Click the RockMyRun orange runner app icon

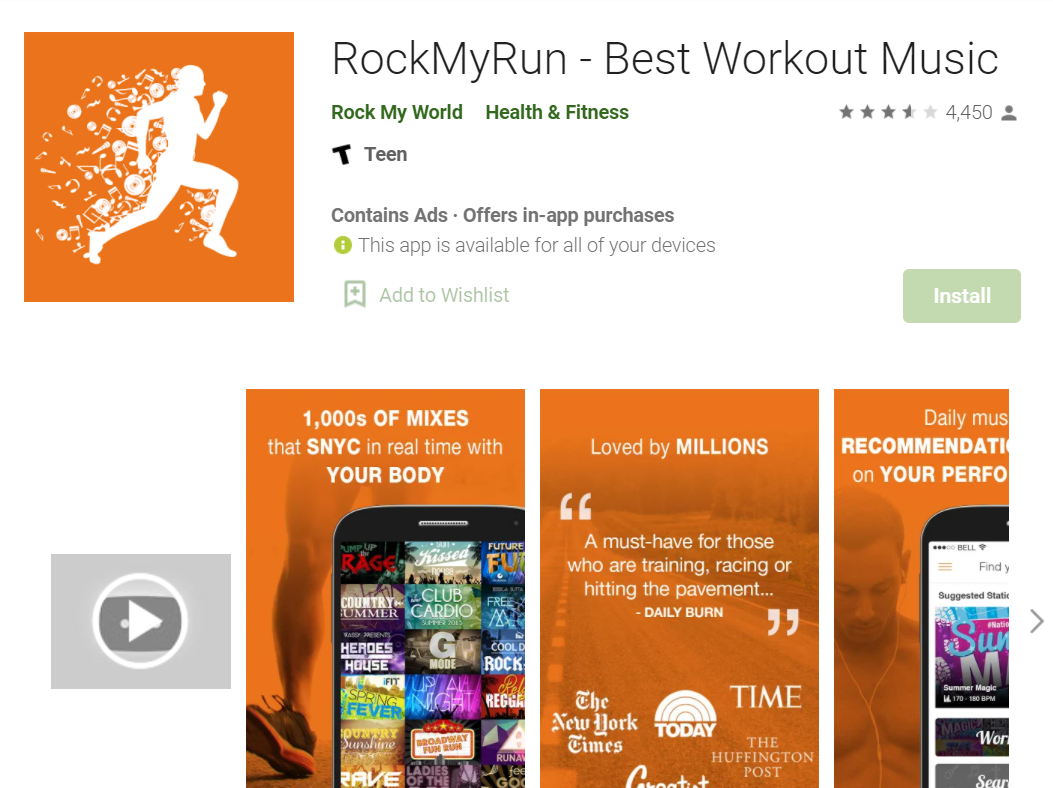point(159,167)
